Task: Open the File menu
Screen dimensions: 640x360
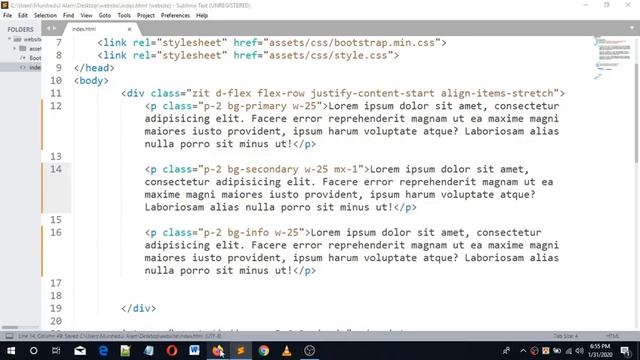Action: (x=7, y=16)
